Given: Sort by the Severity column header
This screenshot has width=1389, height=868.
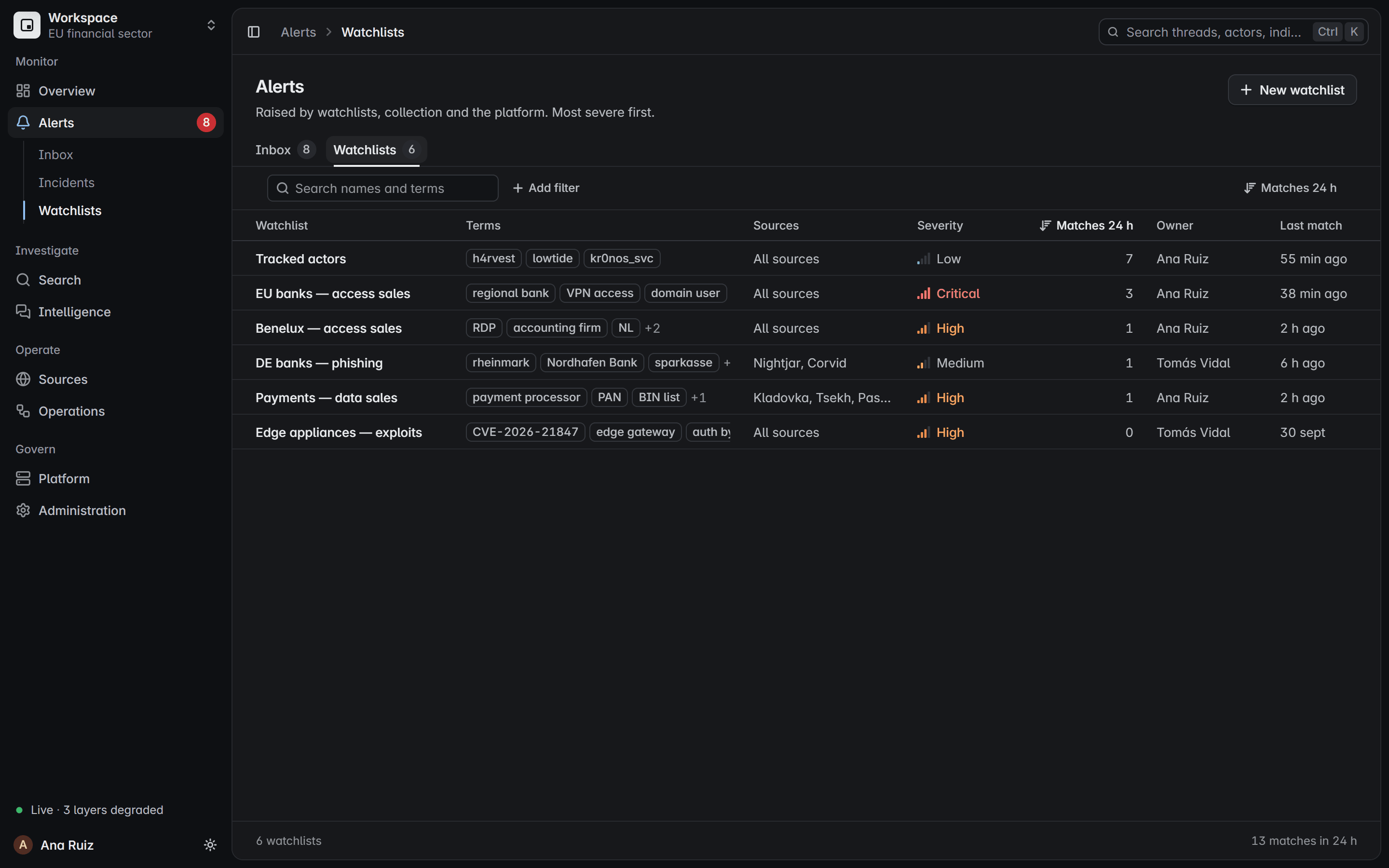Looking at the screenshot, I should 940,226.
